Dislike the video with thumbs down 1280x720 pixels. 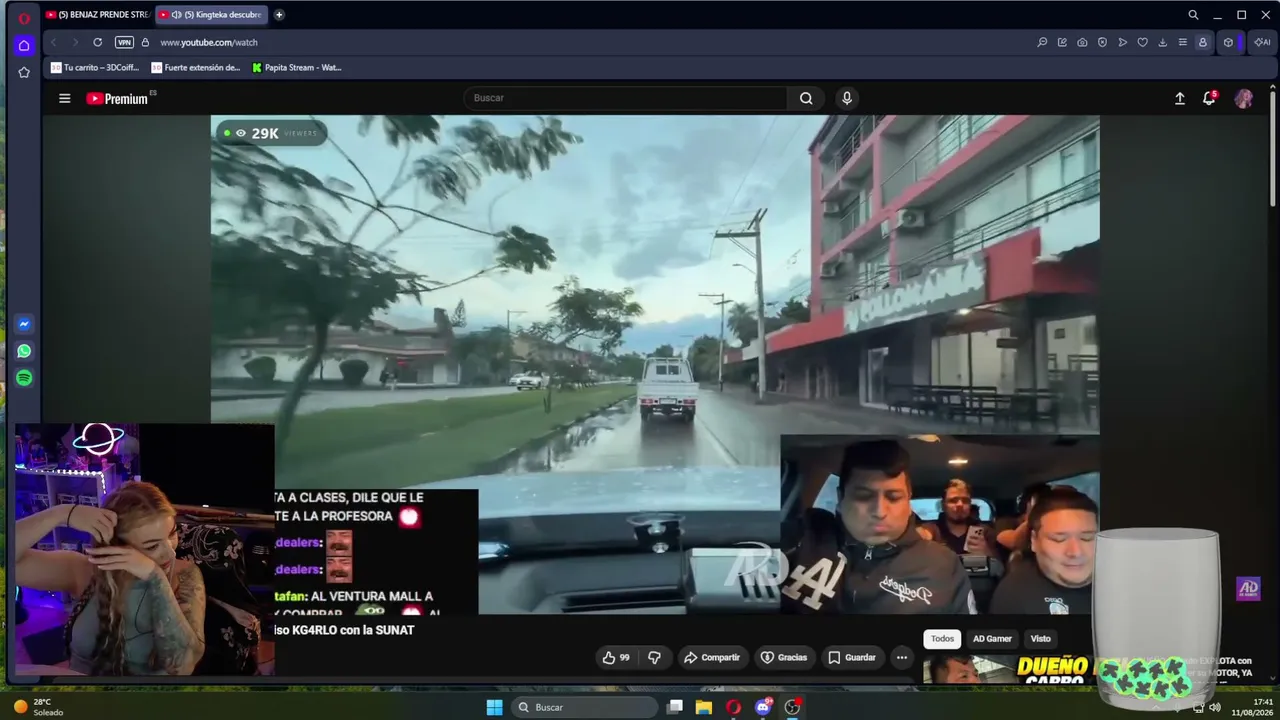point(654,657)
